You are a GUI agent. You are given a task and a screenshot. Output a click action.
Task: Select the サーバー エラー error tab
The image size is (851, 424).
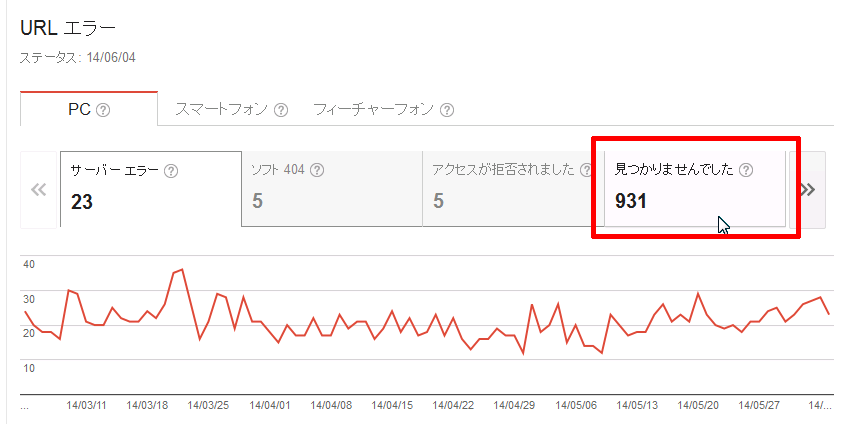[x=150, y=189]
